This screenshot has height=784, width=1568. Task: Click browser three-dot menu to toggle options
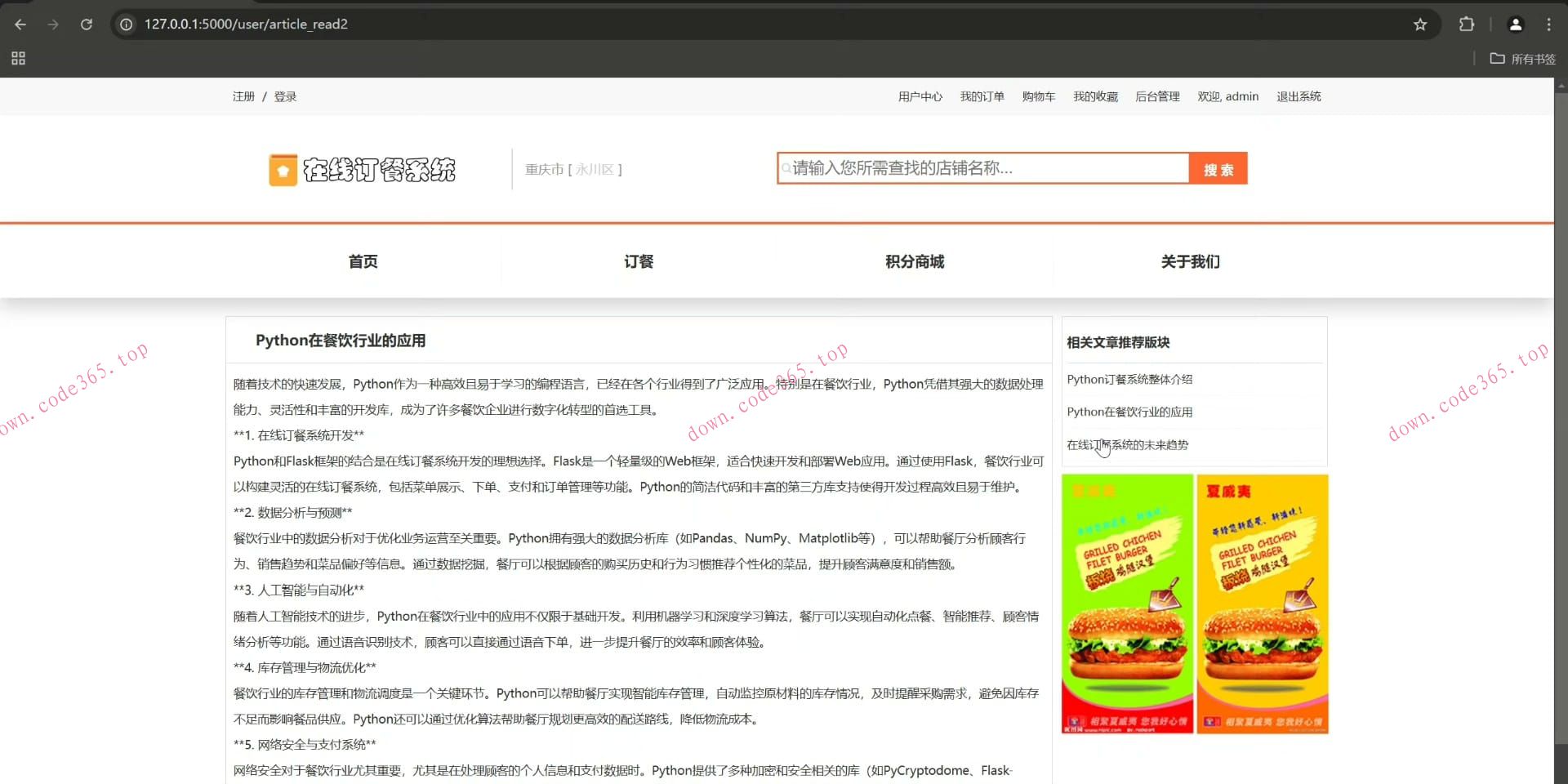point(1549,24)
